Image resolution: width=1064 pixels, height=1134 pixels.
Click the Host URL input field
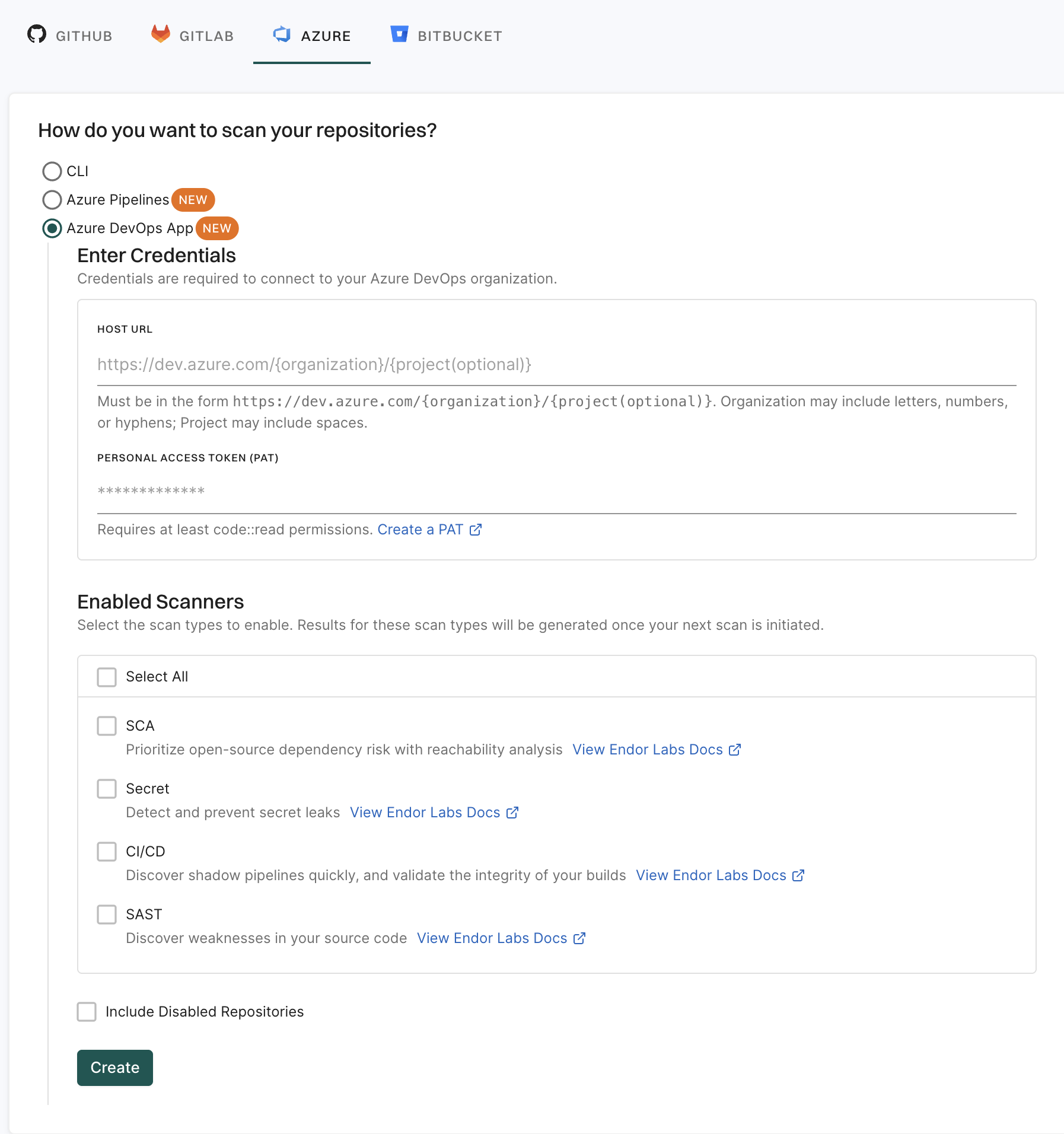(x=415, y=364)
